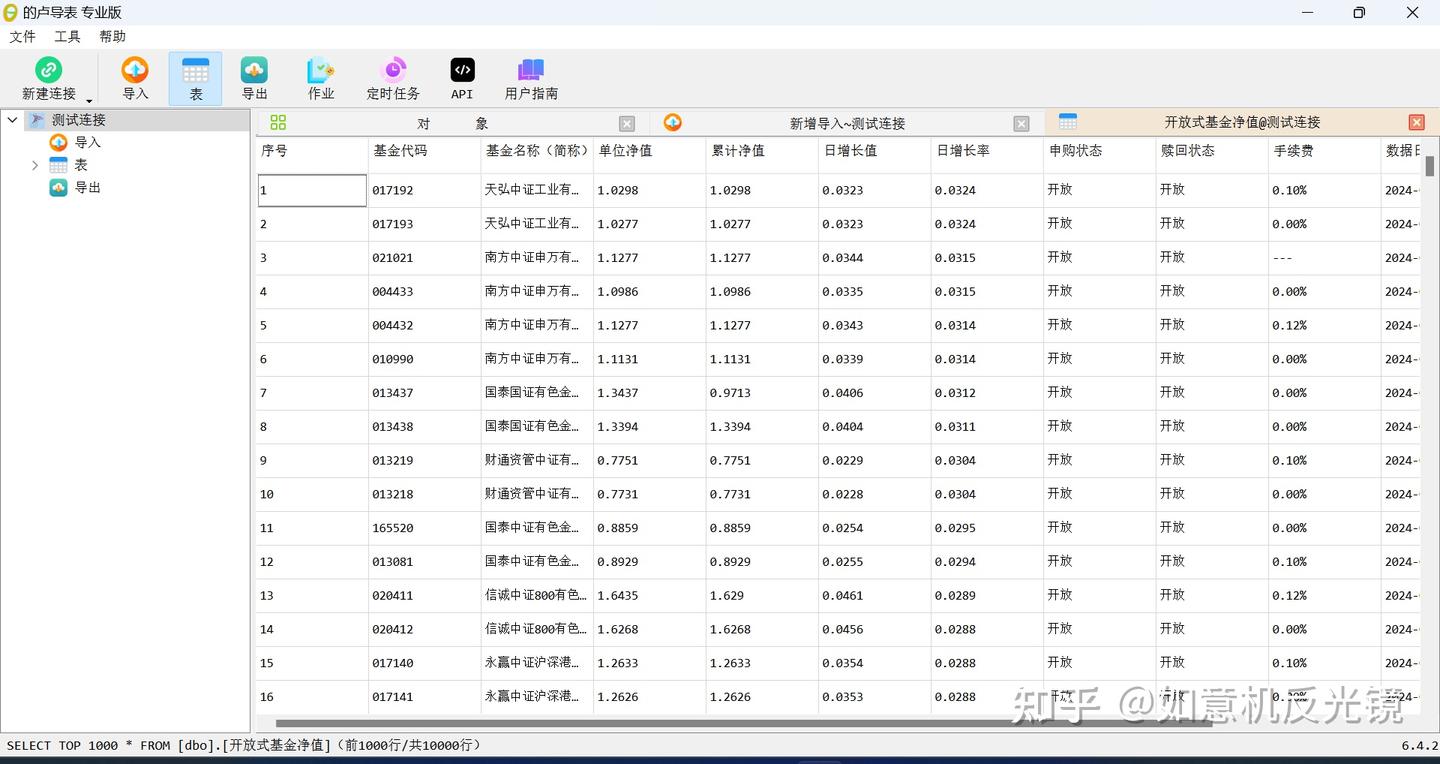Click the 累计净值 column header
1440x764 pixels.
[762, 150]
